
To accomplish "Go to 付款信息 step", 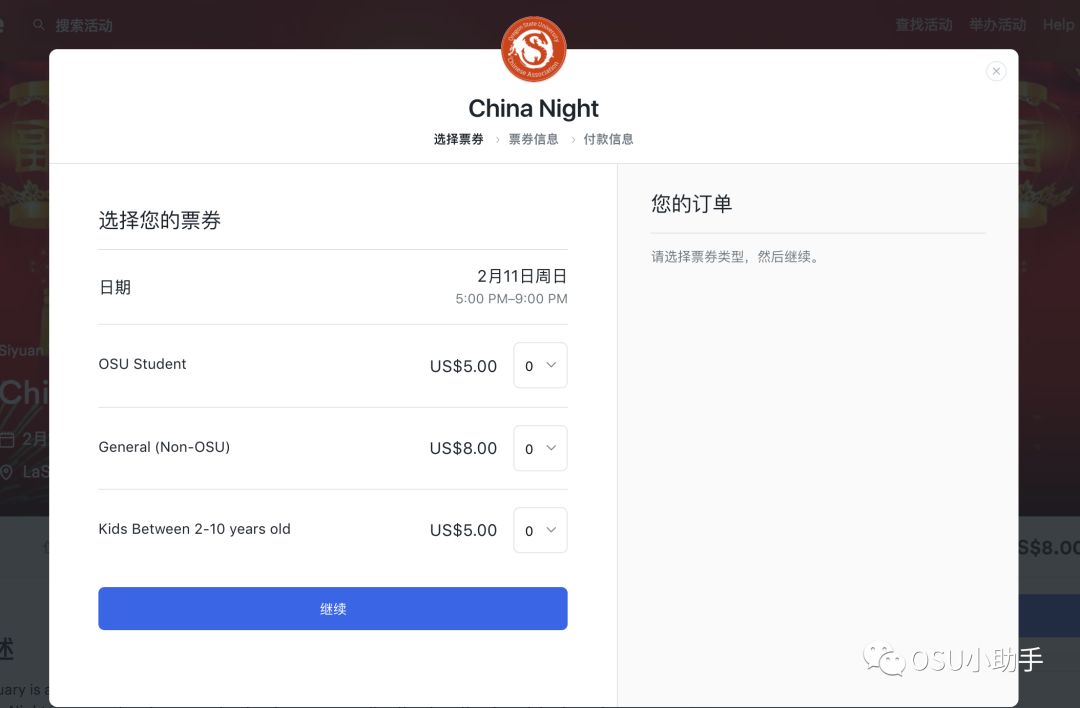I will pyautogui.click(x=608, y=139).
